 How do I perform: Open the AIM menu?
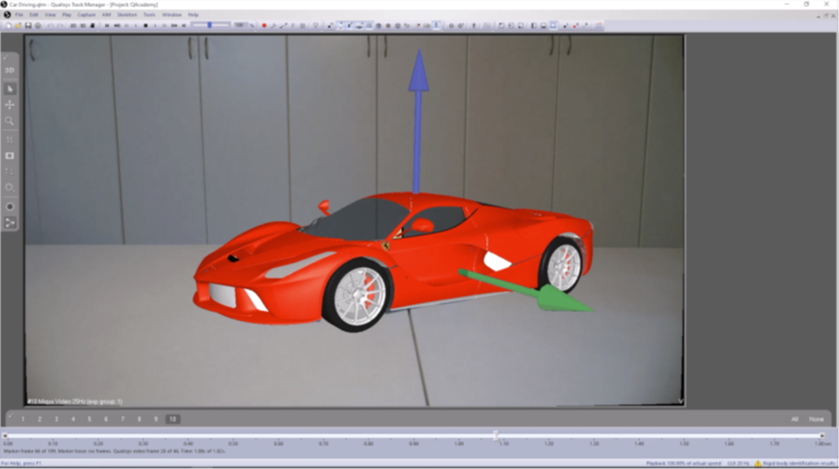pos(106,15)
